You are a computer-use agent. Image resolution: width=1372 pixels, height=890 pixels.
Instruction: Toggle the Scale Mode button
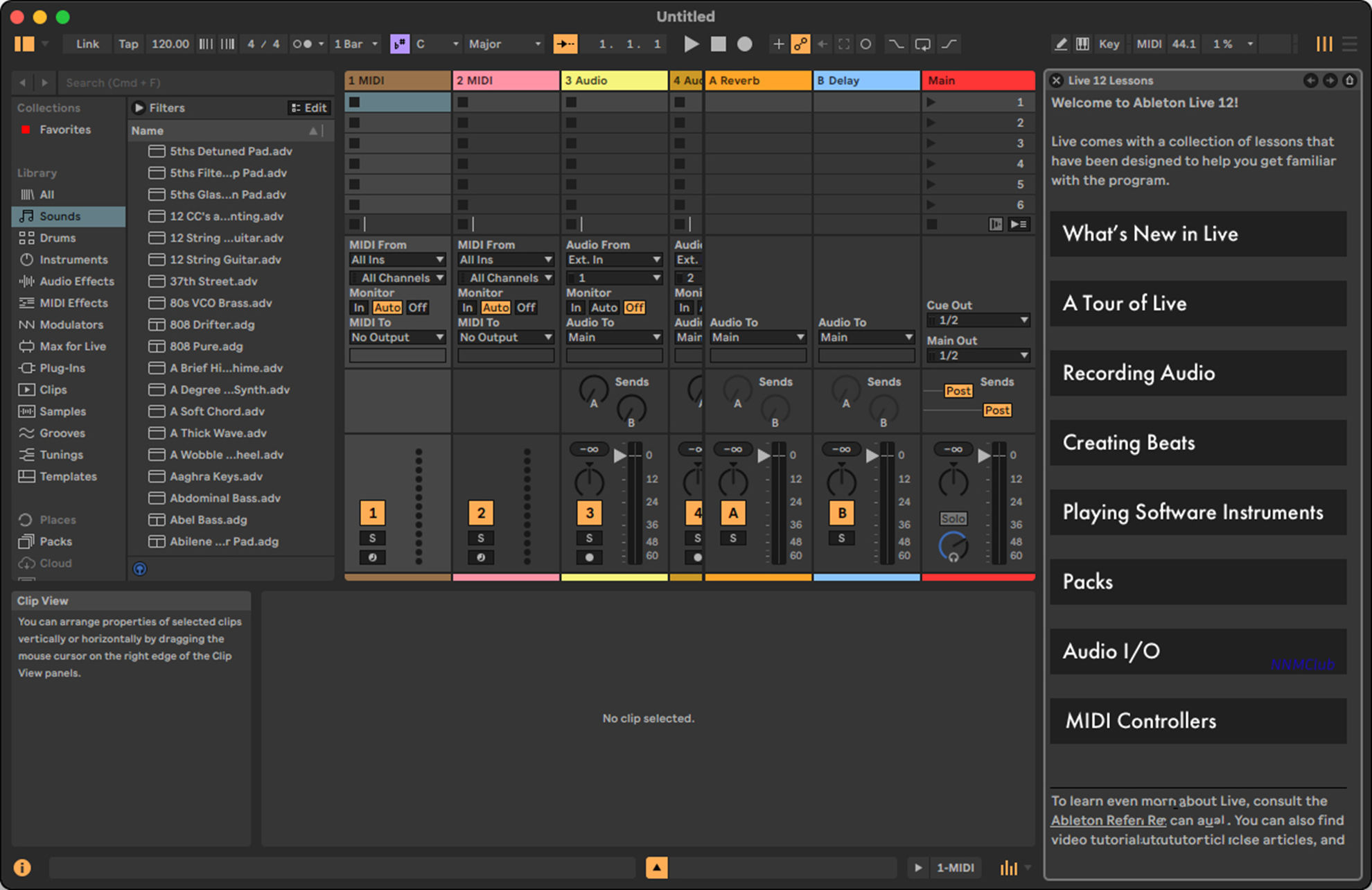[400, 44]
